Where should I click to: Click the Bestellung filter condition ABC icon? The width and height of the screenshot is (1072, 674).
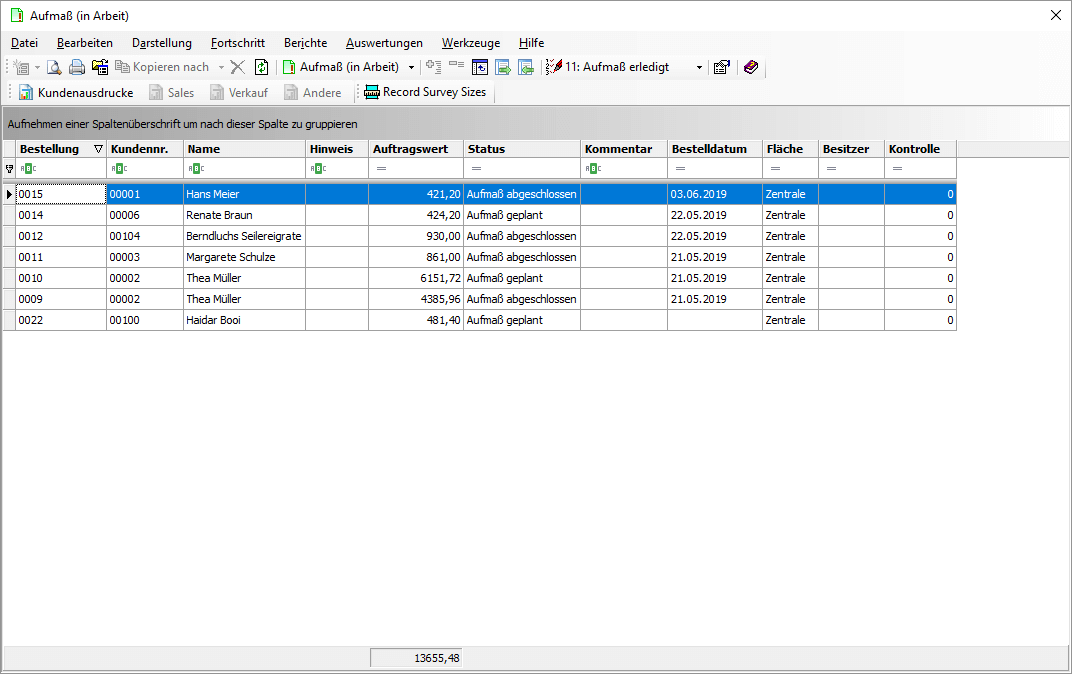coord(28,169)
